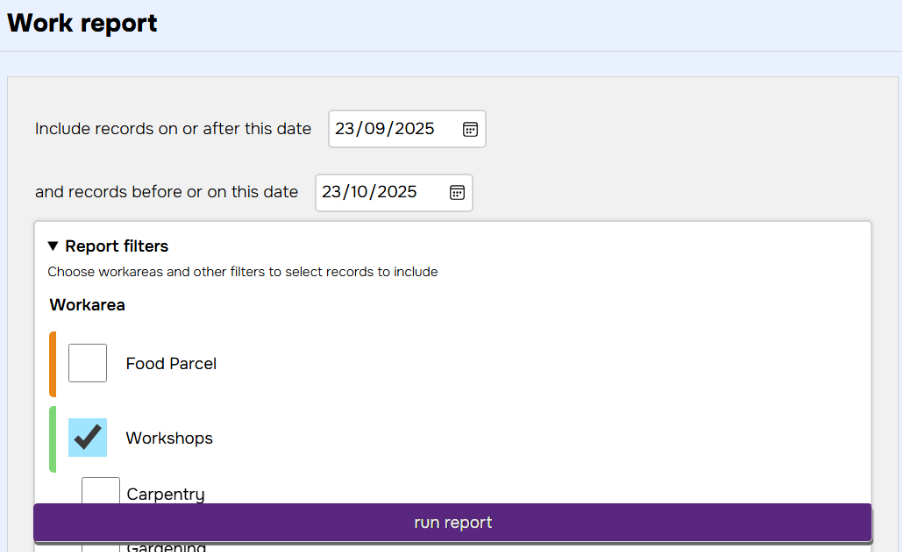
Task: Click the Workshops label text
Action: pyautogui.click(x=169, y=439)
